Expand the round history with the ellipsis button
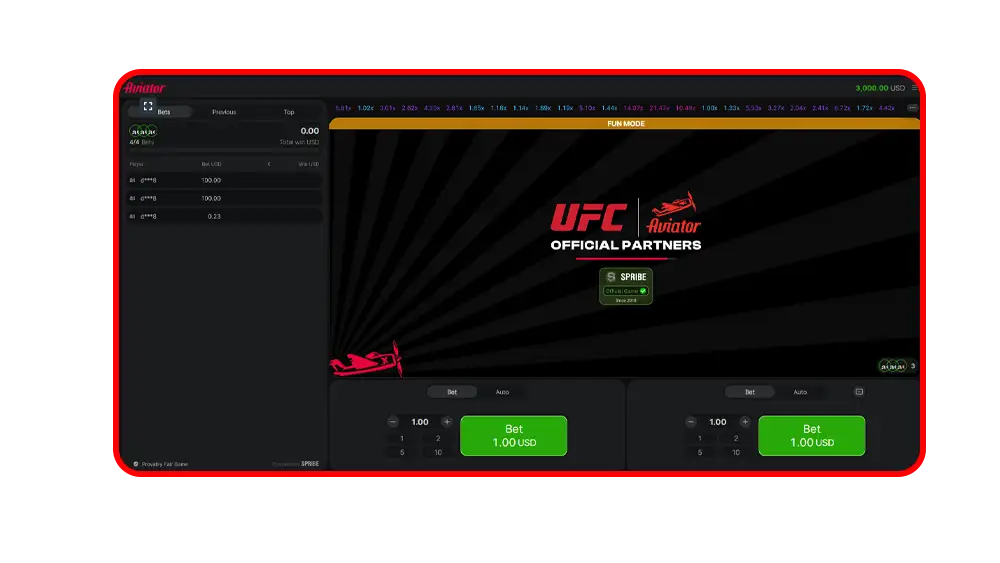The height and width of the screenshot is (563, 1000). click(x=912, y=108)
